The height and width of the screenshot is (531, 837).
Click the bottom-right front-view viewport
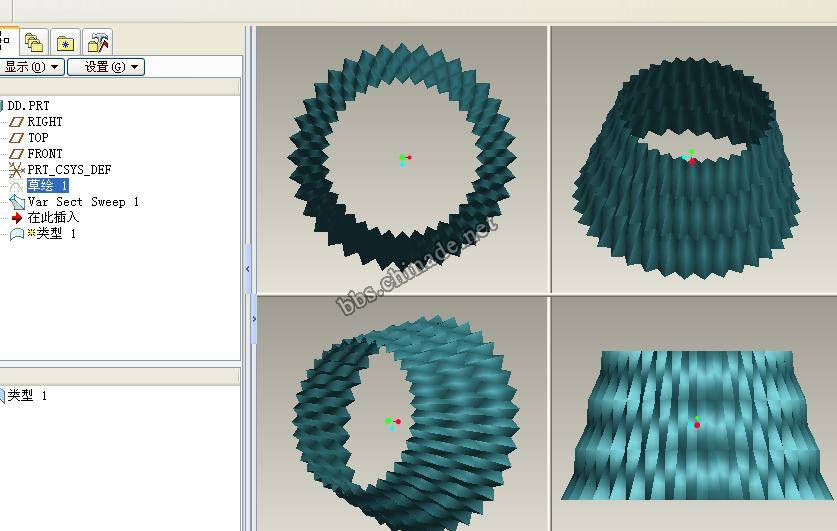pyautogui.click(x=694, y=414)
